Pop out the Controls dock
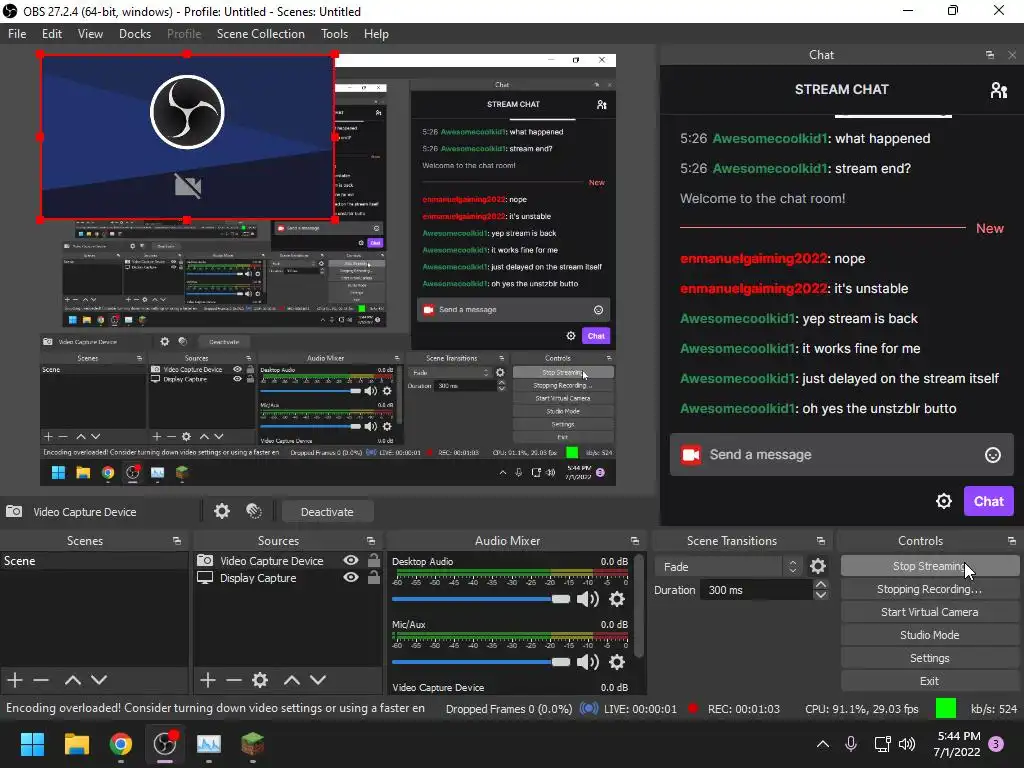The height and width of the screenshot is (768, 1024). coord(1012,541)
